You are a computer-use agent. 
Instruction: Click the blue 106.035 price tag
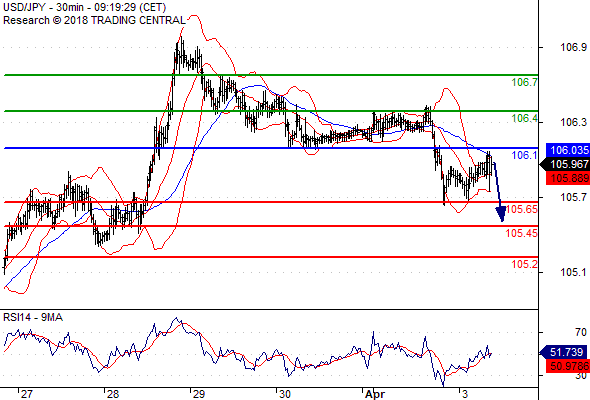pos(568,150)
